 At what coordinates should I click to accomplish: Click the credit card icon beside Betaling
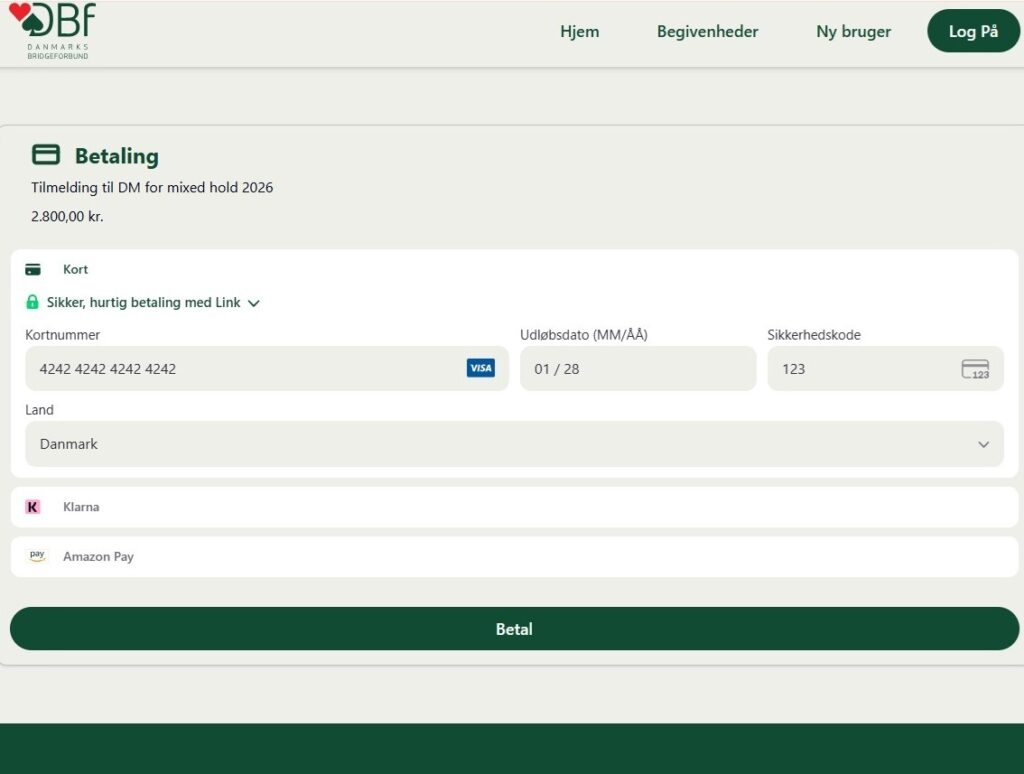click(46, 154)
